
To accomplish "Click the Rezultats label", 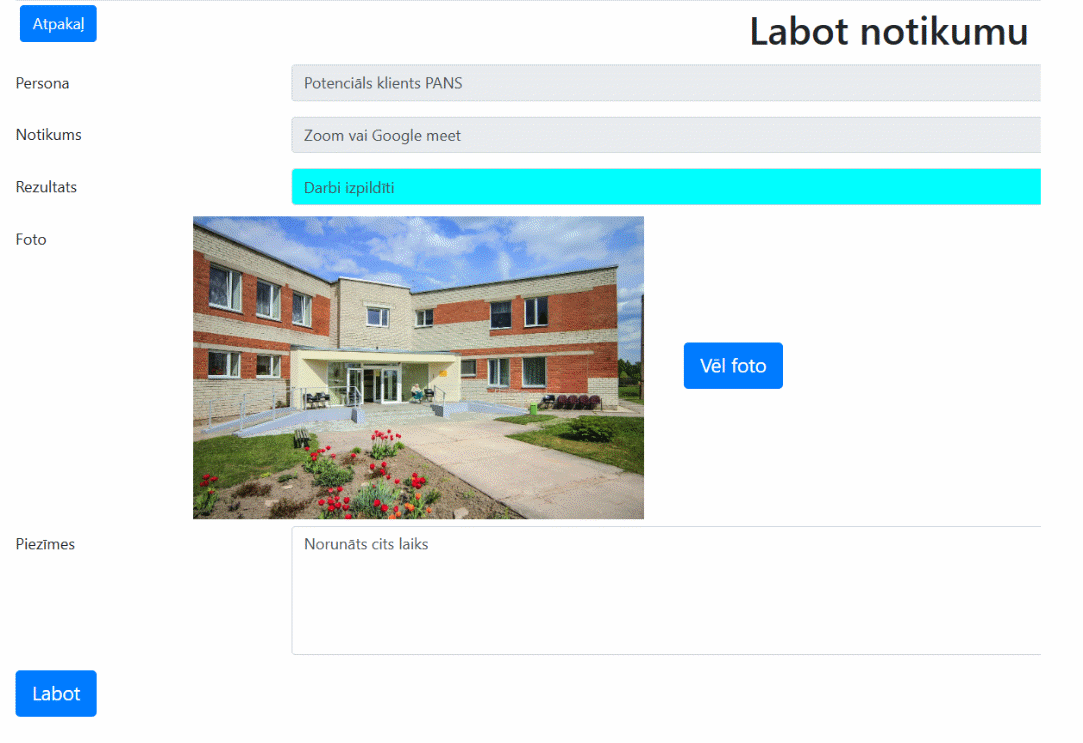I will tap(46, 187).
